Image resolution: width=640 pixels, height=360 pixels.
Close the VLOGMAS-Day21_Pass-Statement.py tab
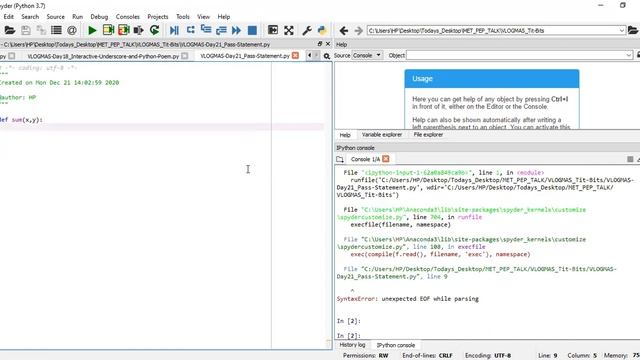(295, 56)
